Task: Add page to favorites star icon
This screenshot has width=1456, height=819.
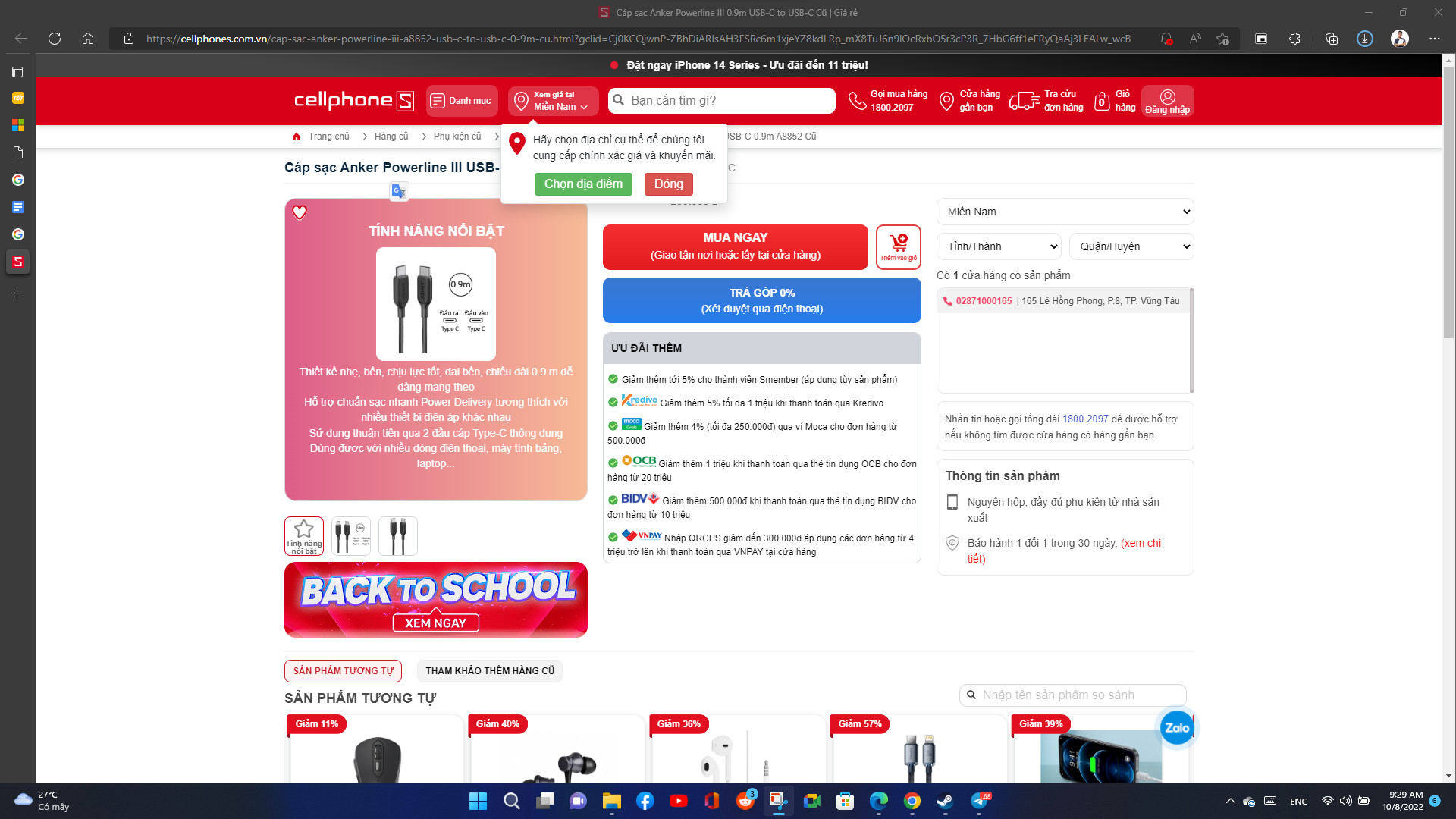Action: point(1222,39)
